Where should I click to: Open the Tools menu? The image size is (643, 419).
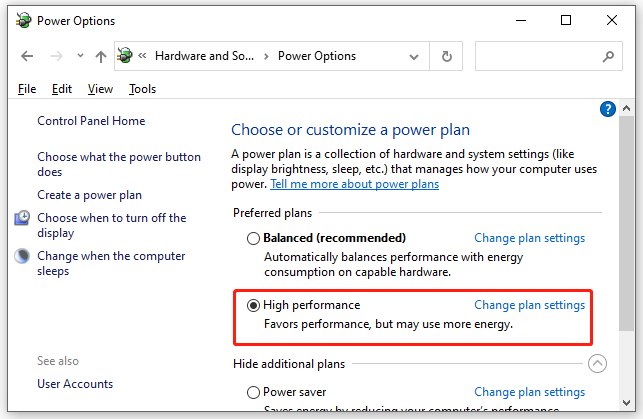pos(142,89)
